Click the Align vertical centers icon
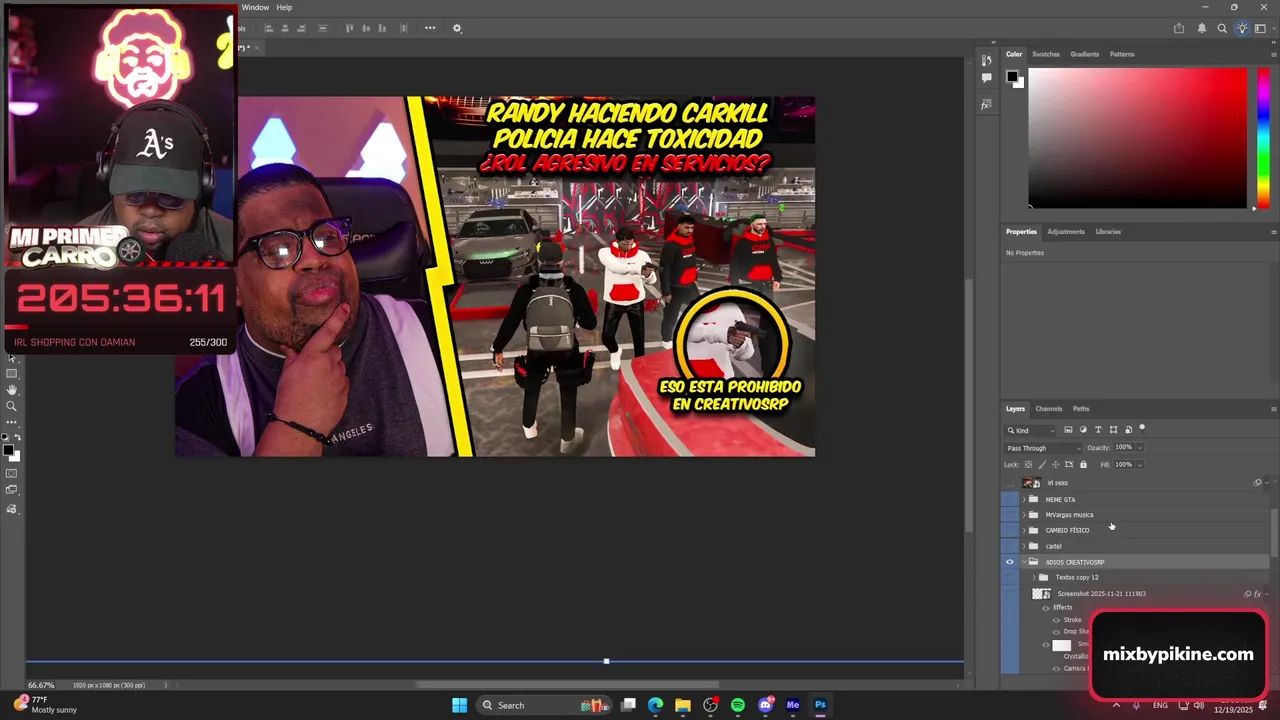Viewport: 1280px width, 720px height. pos(366,28)
